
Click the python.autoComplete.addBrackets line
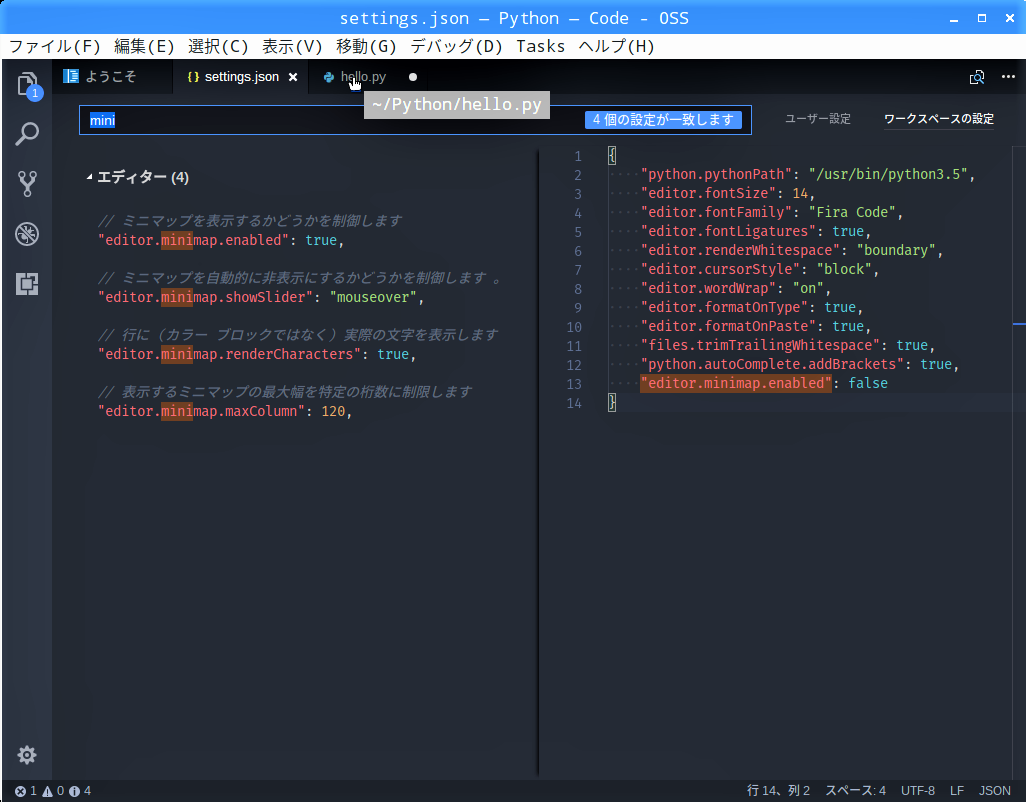(800, 364)
